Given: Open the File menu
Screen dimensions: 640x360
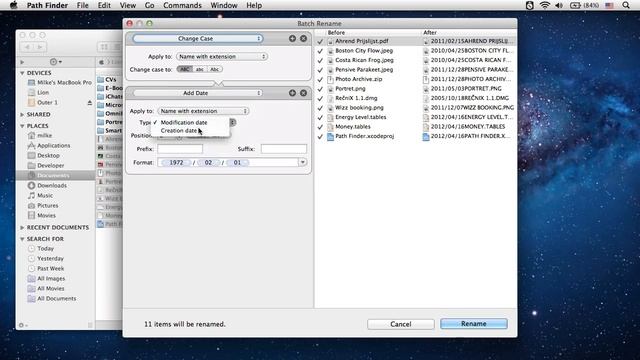Looking at the screenshot, I should coord(82,5).
